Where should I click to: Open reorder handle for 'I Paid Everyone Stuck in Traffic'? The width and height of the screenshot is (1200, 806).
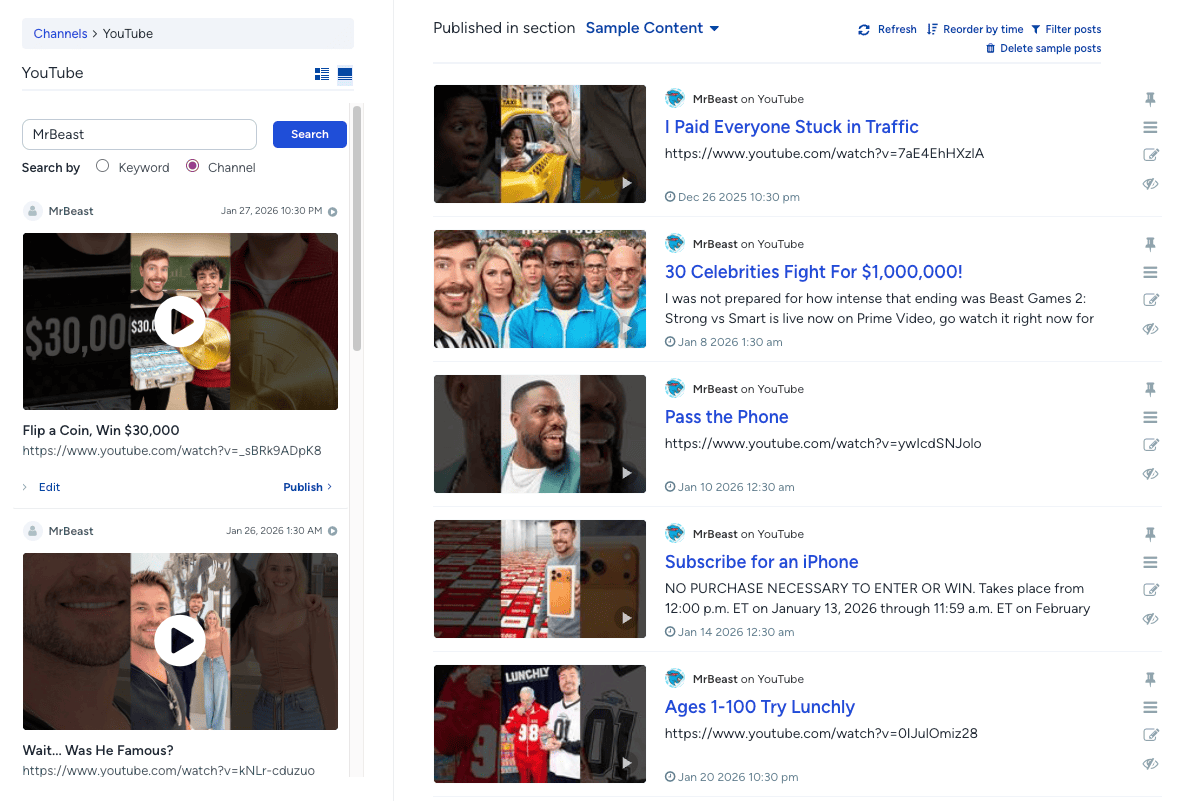(1150, 127)
